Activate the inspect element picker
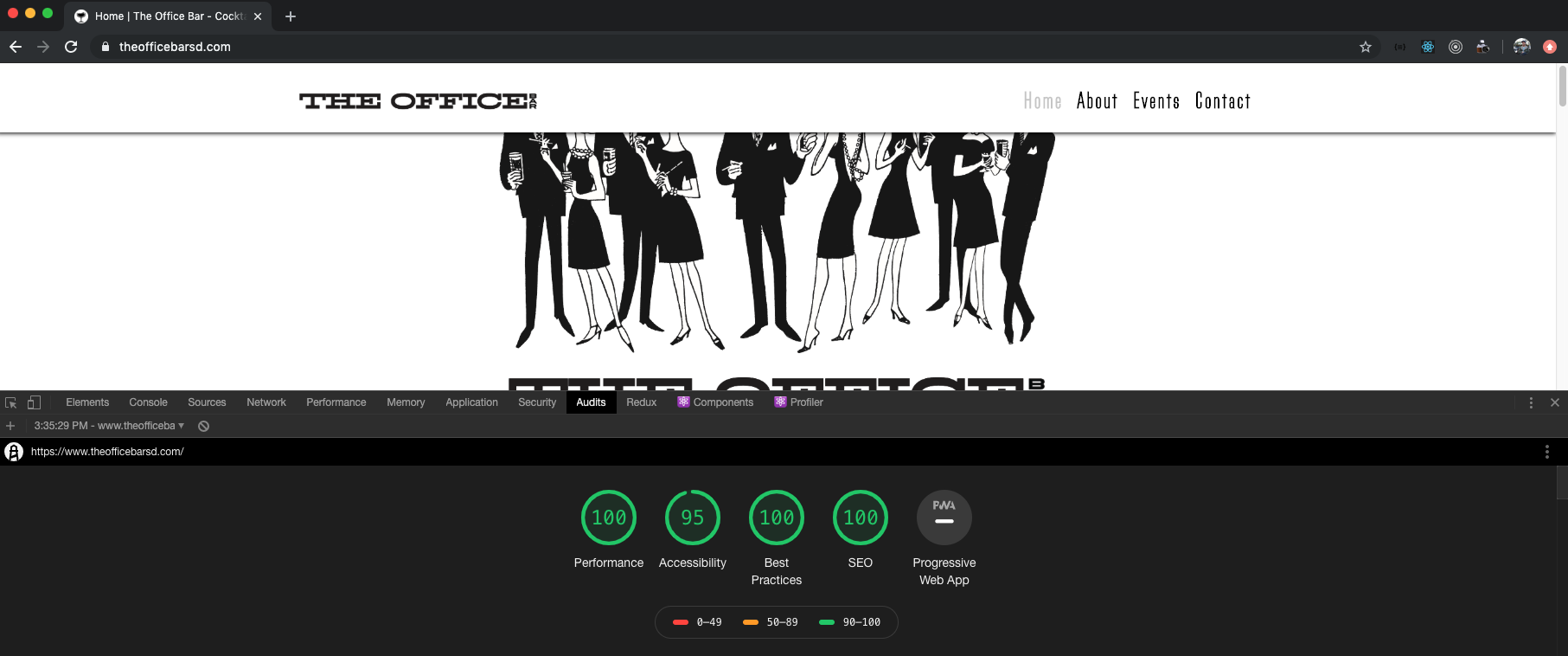This screenshot has width=1568, height=656. [x=11, y=402]
